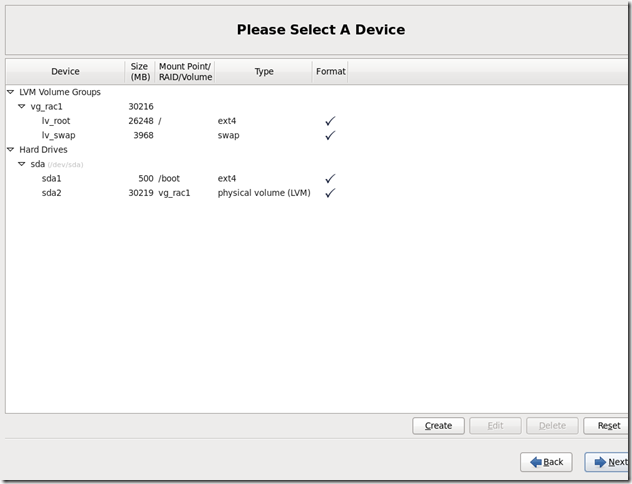Click the 3968 size value
Image resolution: width=632 pixels, height=484 pixels.
[x=143, y=135]
